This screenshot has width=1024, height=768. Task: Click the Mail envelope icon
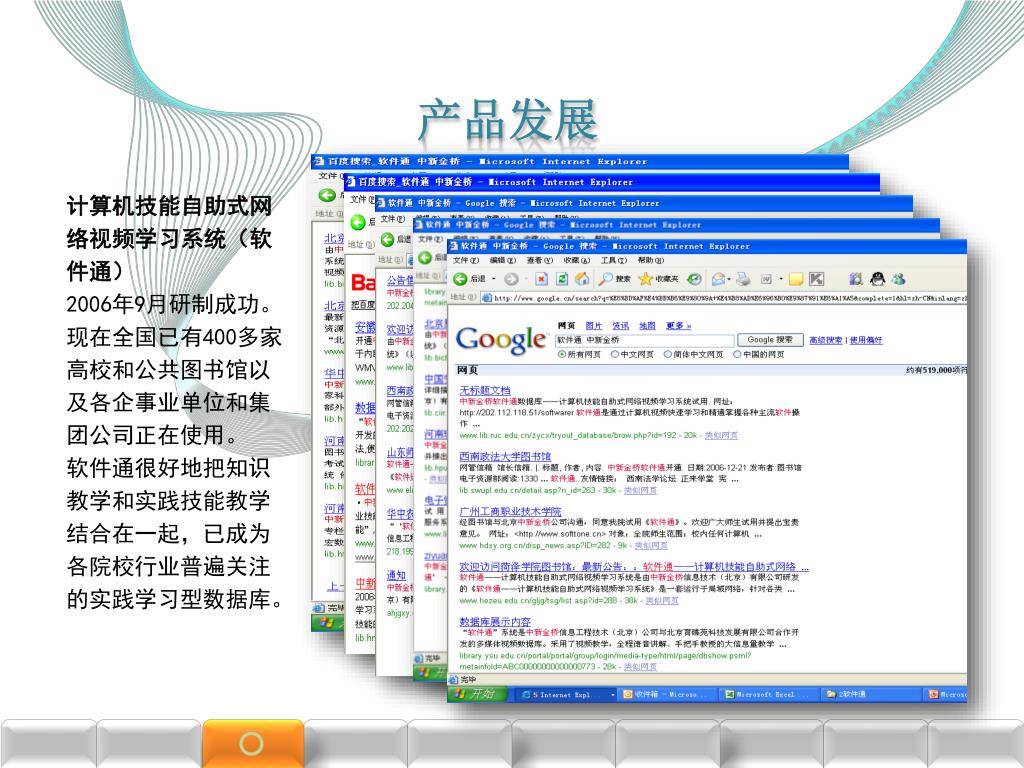718,279
